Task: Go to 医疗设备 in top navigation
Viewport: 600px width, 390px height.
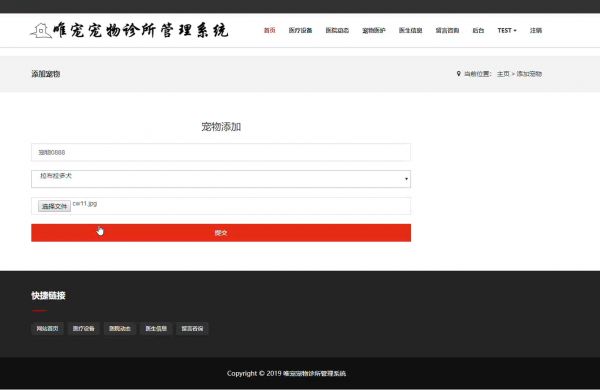Action: point(300,30)
